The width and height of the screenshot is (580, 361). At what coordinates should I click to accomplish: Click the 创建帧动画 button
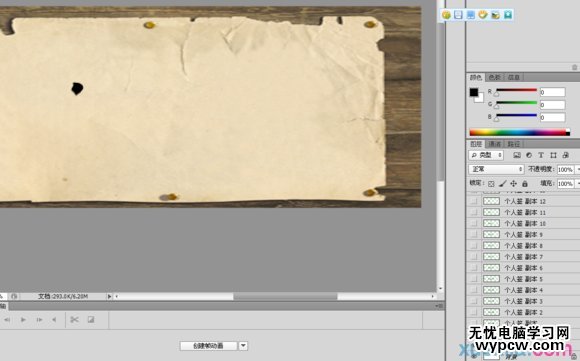coord(208,346)
